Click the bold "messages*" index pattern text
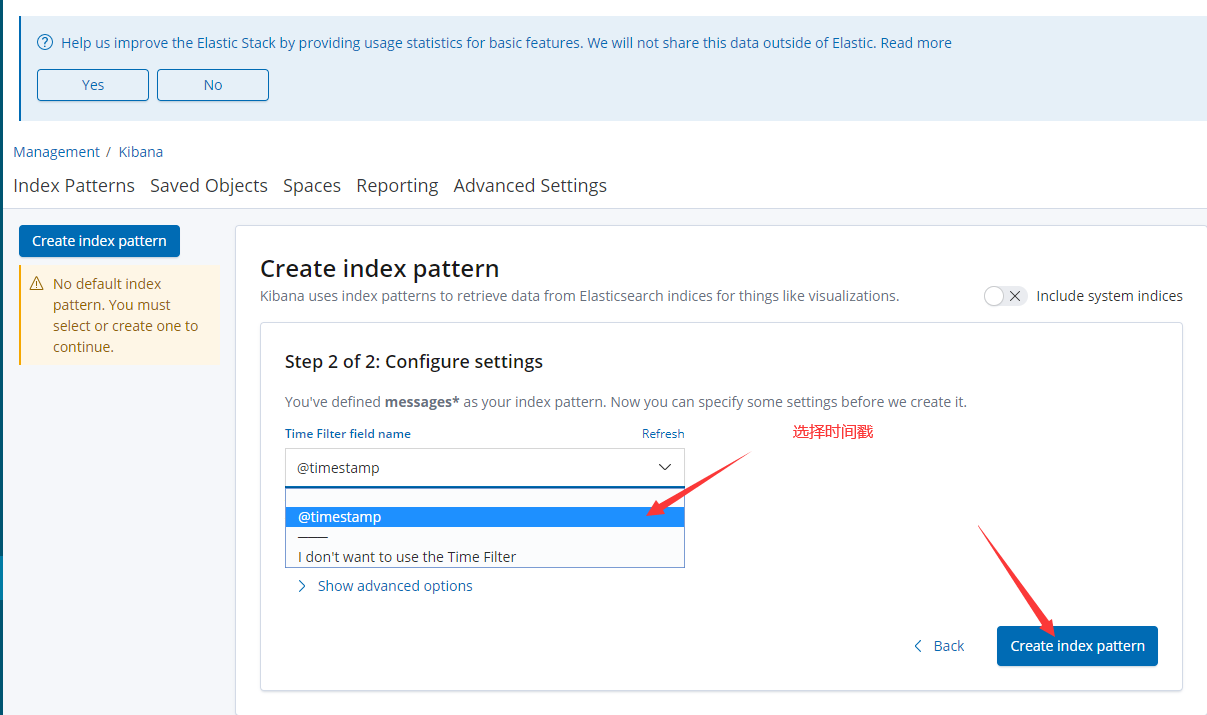The width and height of the screenshot is (1207, 715). pyautogui.click(x=422, y=402)
